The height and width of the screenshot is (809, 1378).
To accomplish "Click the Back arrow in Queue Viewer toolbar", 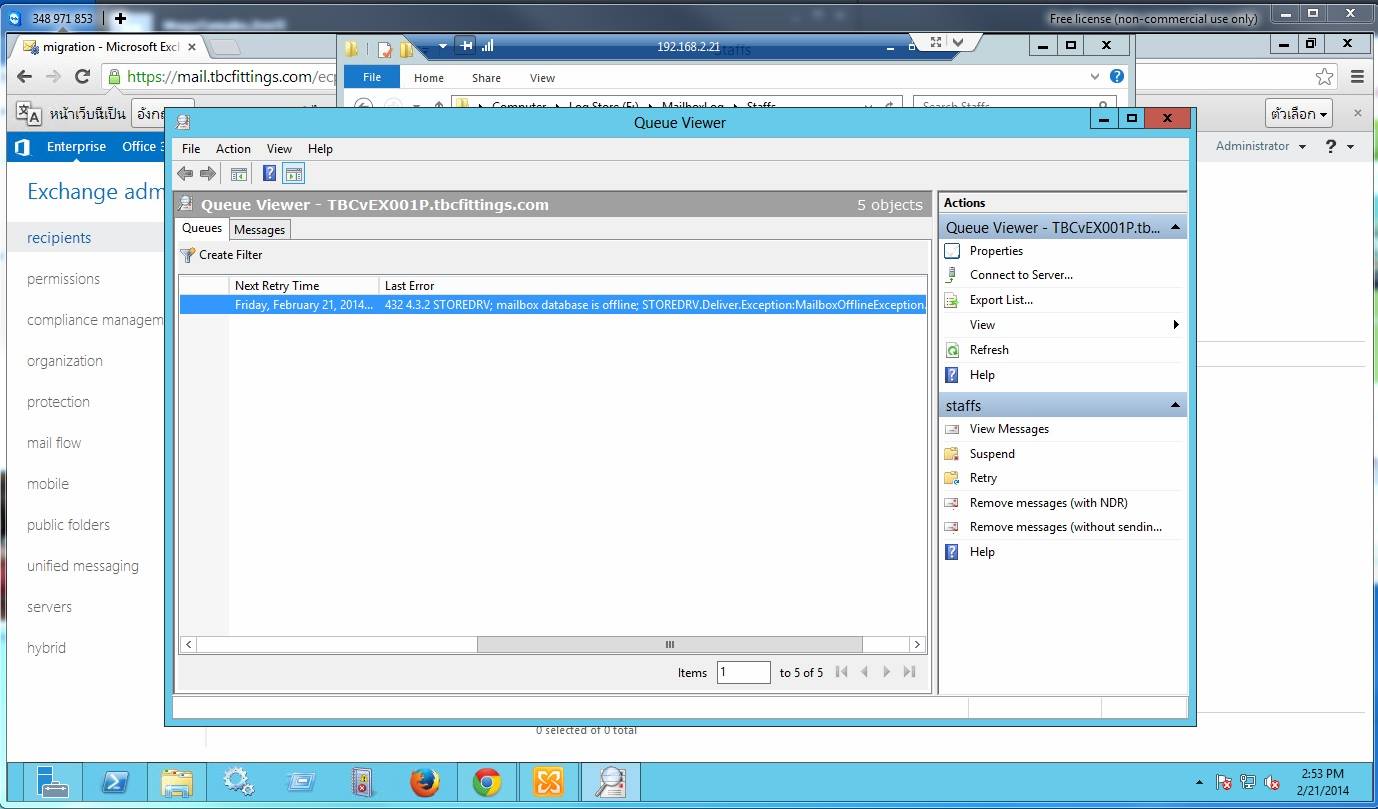I will (185, 174).
